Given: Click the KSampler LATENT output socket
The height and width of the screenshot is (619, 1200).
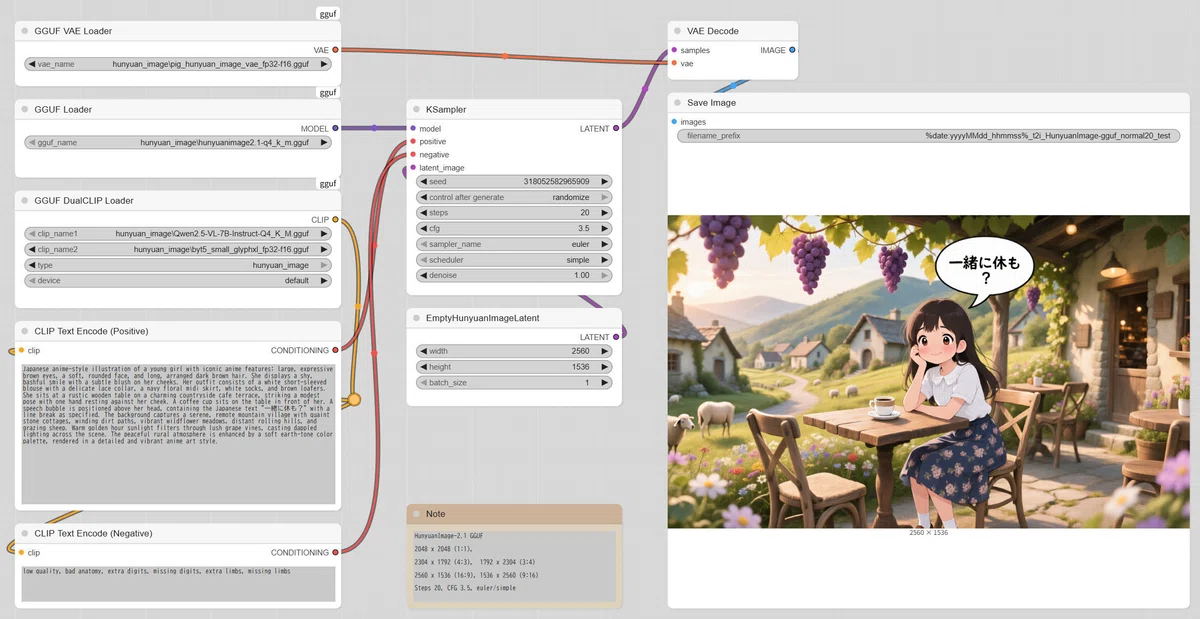Looking at the screenshot, I should click(x=616, y=128).
